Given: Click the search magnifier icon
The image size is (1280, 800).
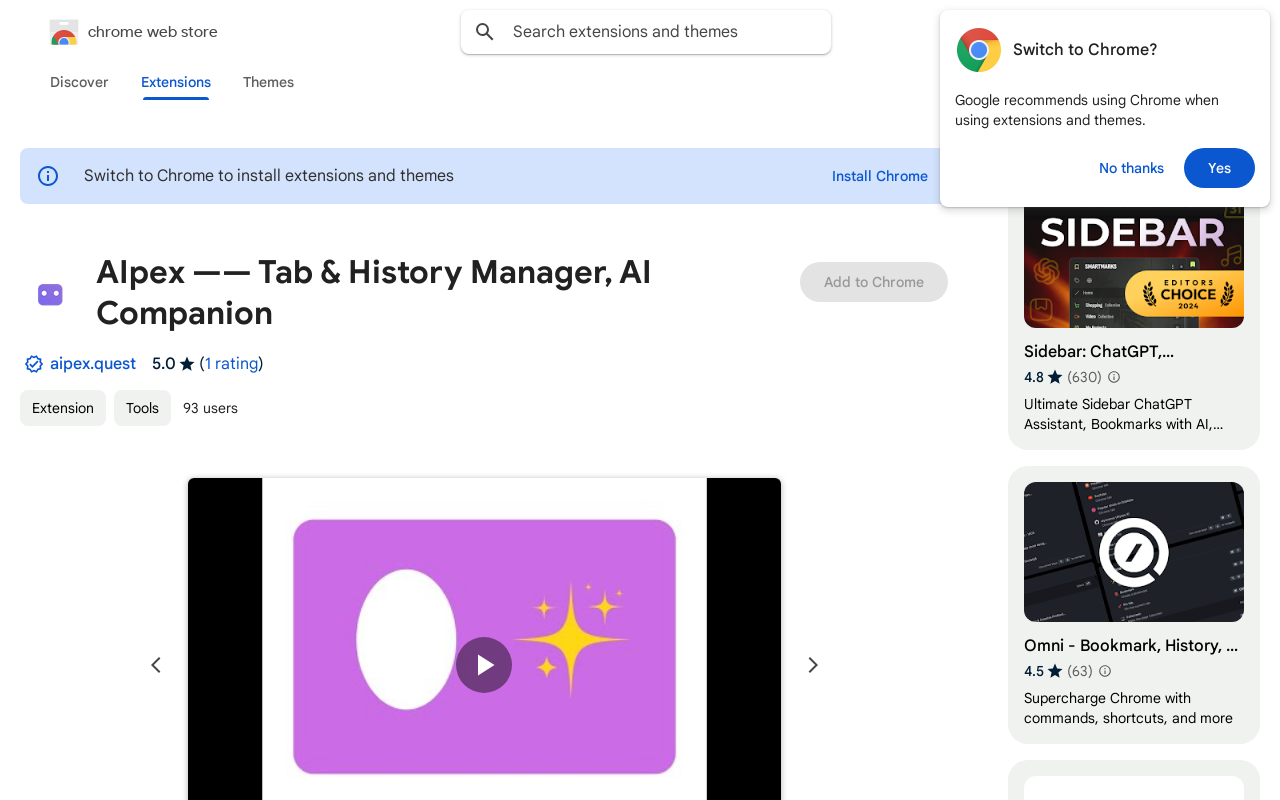Looking at the screenshot, I should (x=485, y=32).
